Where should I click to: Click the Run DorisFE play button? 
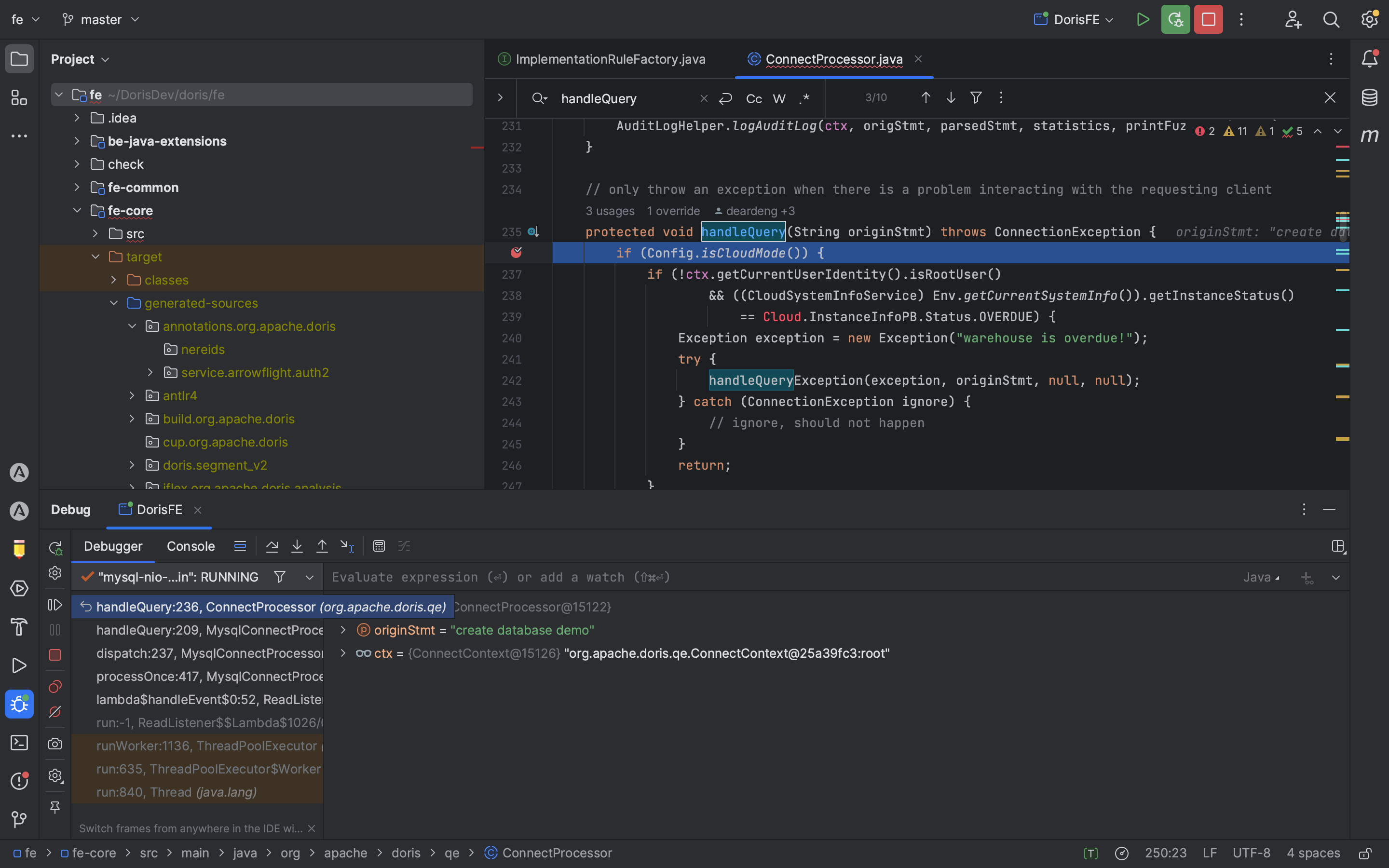click(1143, 19)
